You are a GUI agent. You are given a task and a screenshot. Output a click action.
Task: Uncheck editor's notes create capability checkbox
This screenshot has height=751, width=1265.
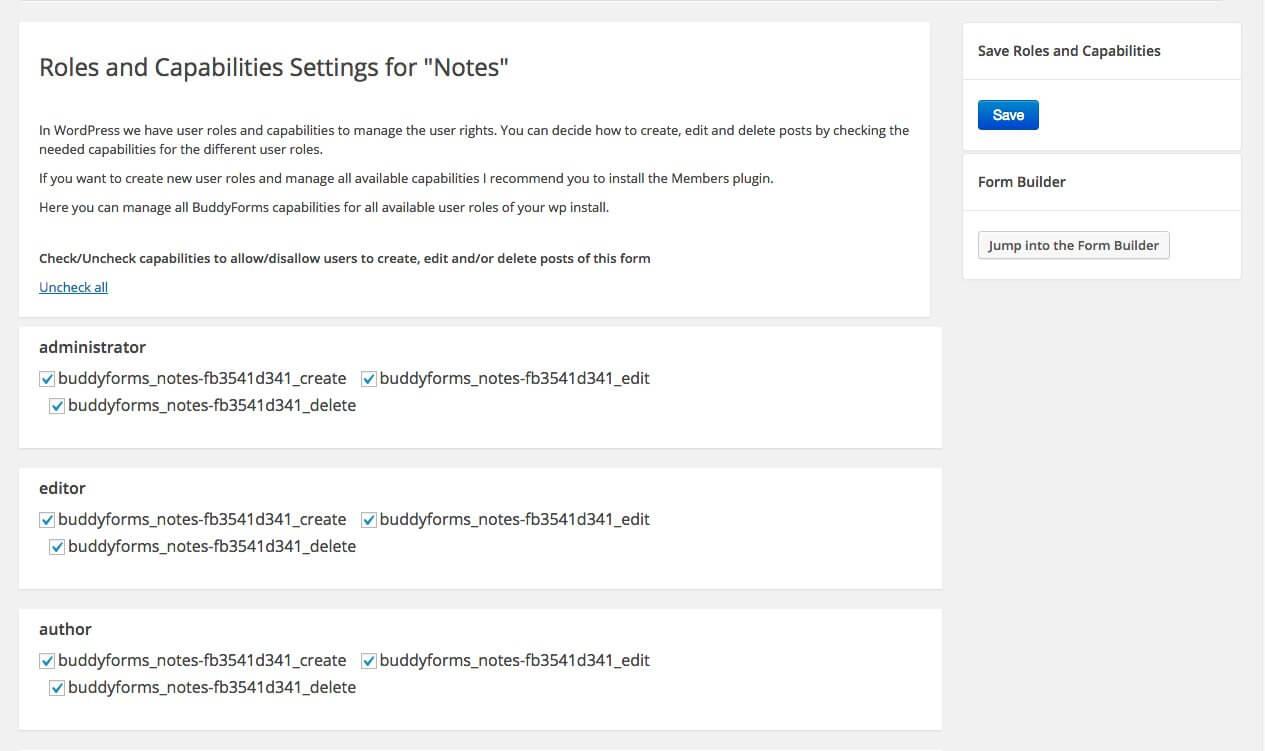[x=47, y=520]
